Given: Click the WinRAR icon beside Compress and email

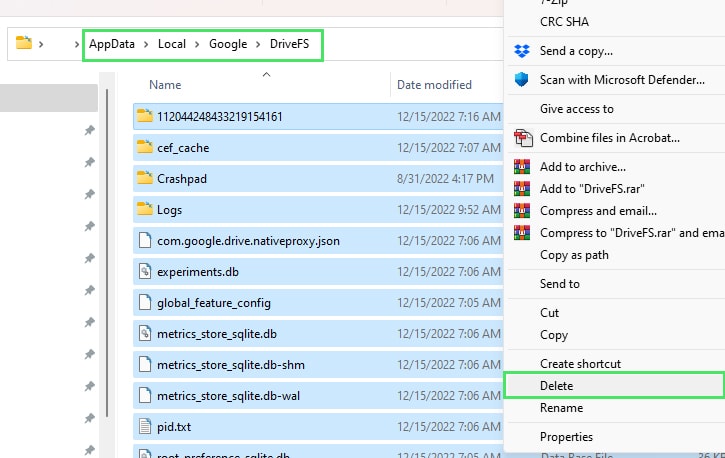Looking at the screenshot, I should coord(522,211).
